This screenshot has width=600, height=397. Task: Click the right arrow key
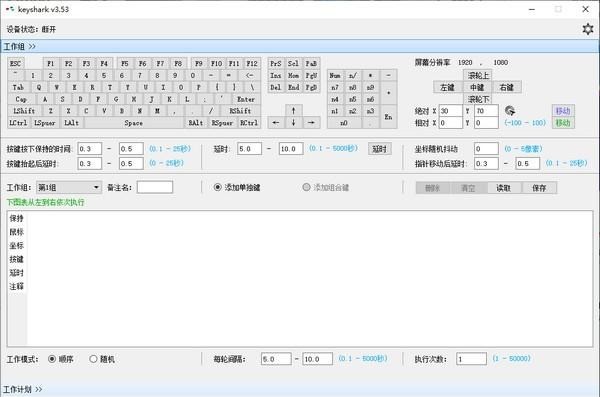(311, 123)
